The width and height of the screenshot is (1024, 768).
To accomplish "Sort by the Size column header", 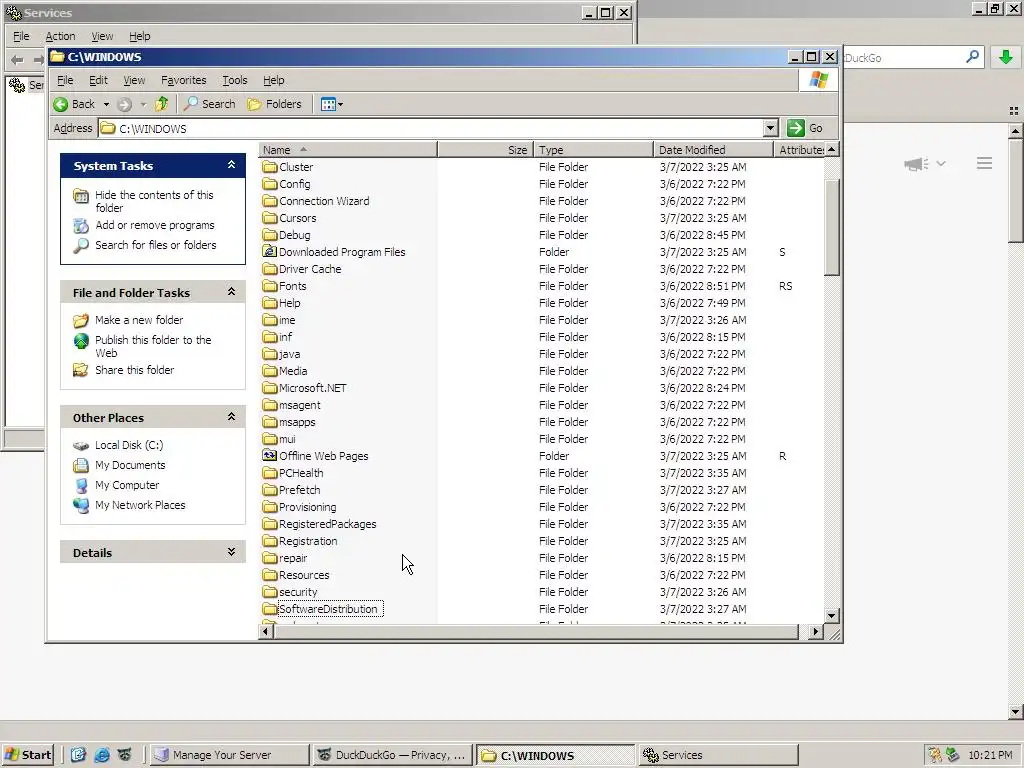I will click(x=486, y=150).
